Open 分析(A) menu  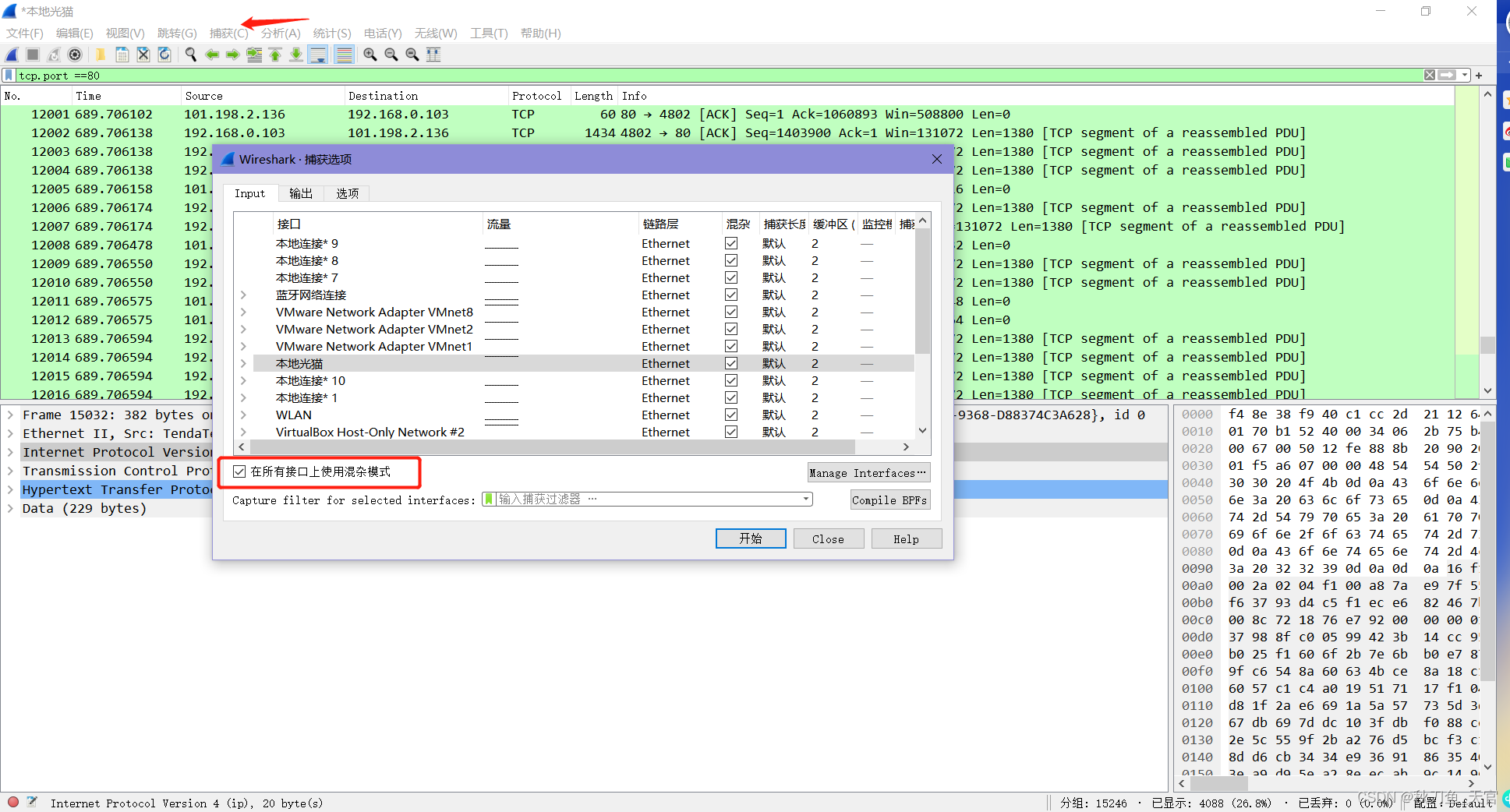[281, 33]
